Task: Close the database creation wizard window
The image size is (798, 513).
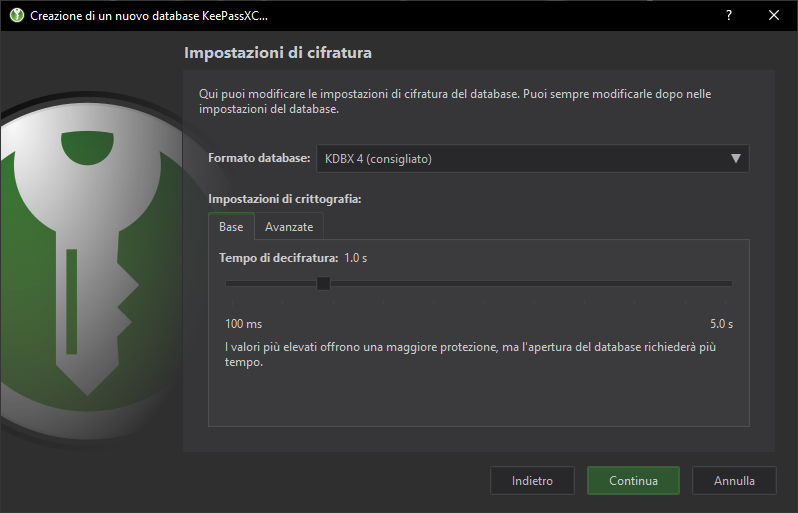Action: pos(774,16)
